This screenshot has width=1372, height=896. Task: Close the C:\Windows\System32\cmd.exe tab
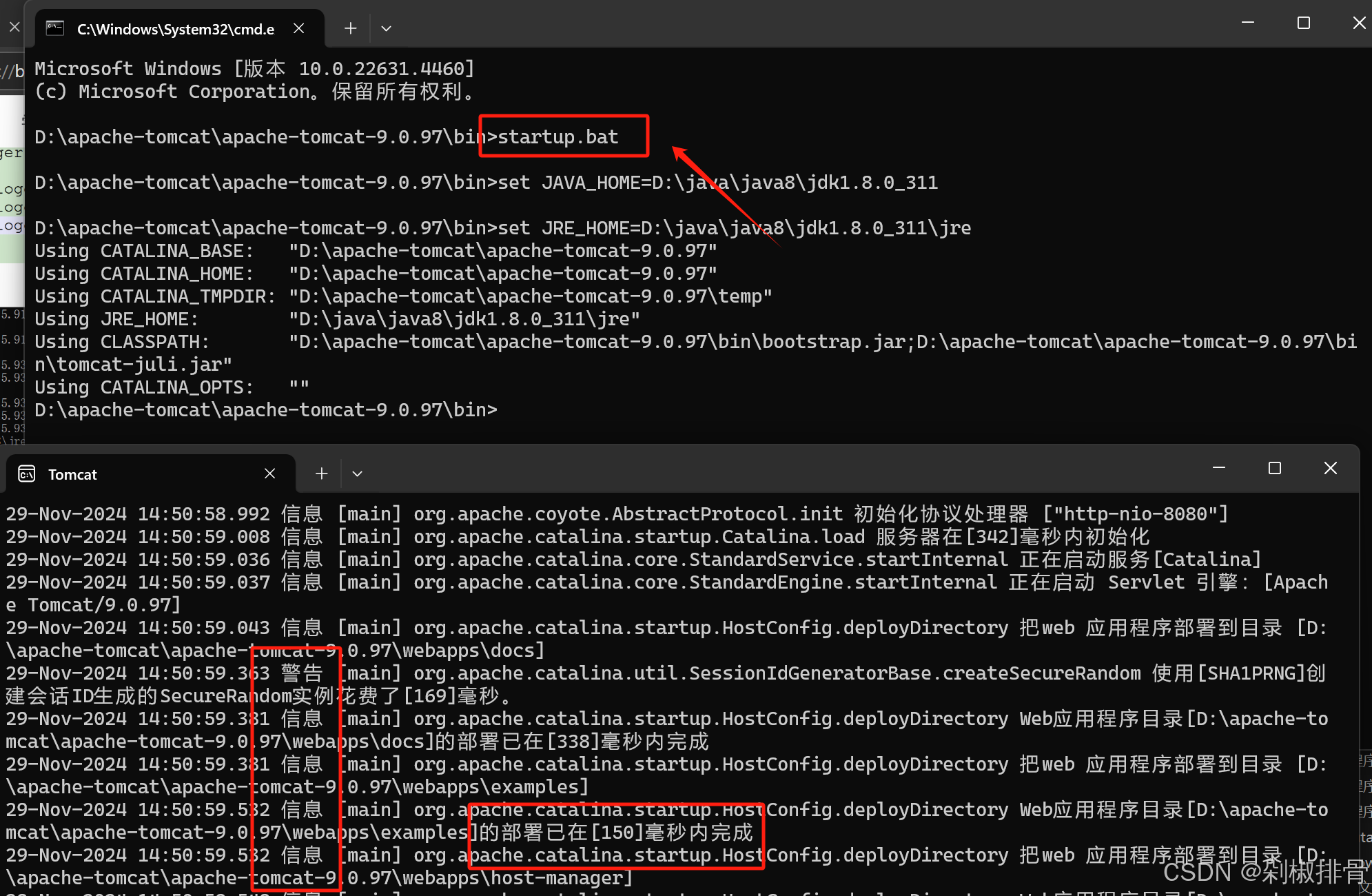coord(299,28)
